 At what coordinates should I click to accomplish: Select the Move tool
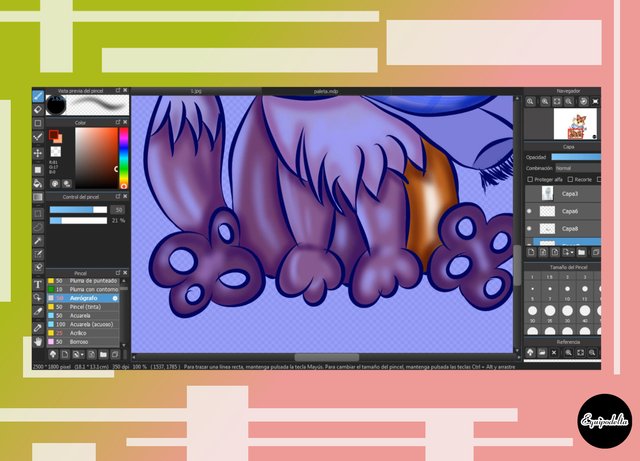38,153
